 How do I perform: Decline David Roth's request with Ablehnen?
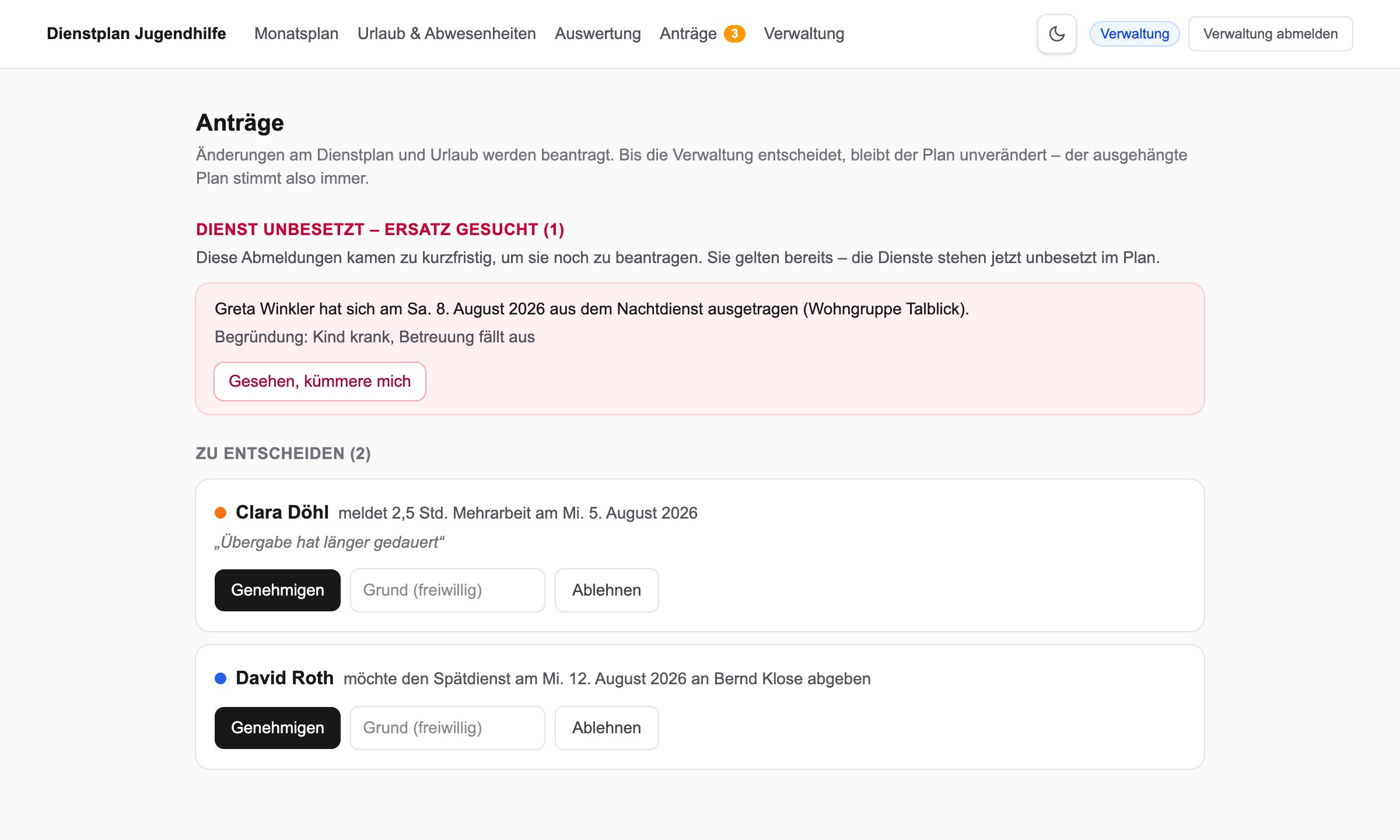tap(607, 728)
